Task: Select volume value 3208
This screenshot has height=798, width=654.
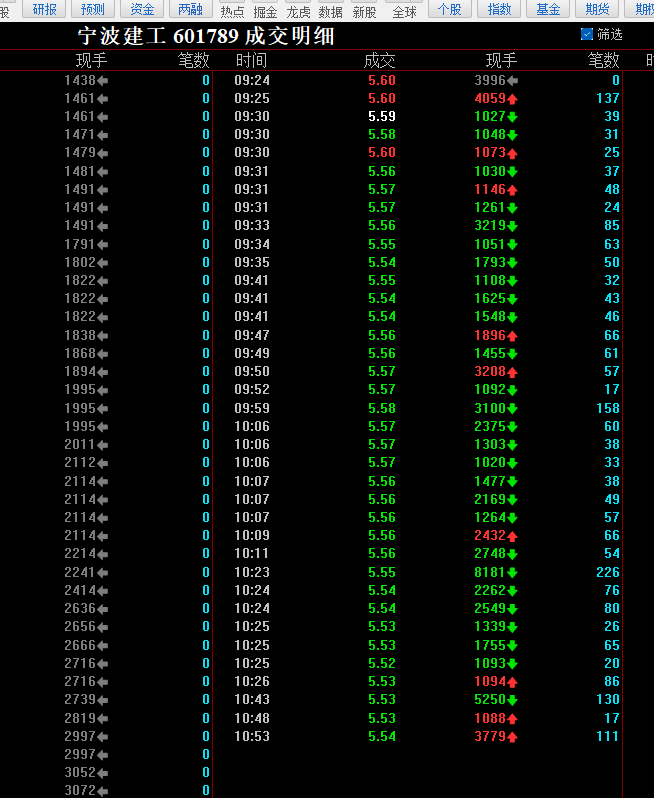Action: click(490, 371)
